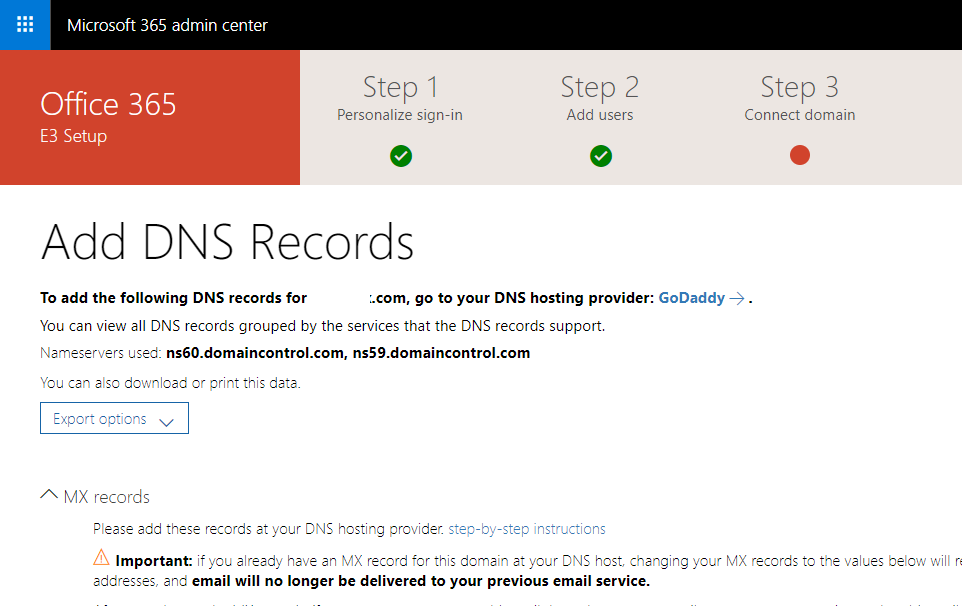
Task: Switch to Step 3 Connect domain
Action: click(x=799, y=97)
